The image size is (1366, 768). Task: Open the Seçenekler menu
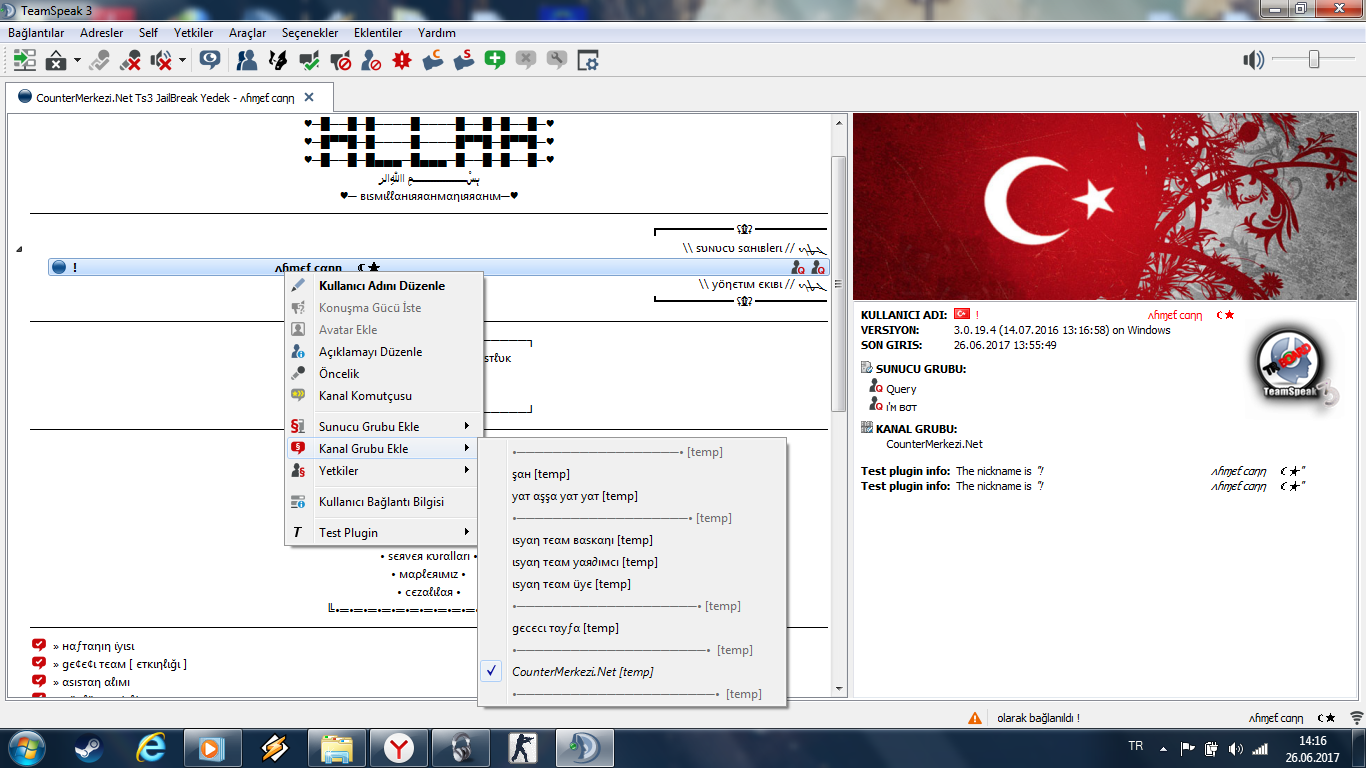coord(310,33)
